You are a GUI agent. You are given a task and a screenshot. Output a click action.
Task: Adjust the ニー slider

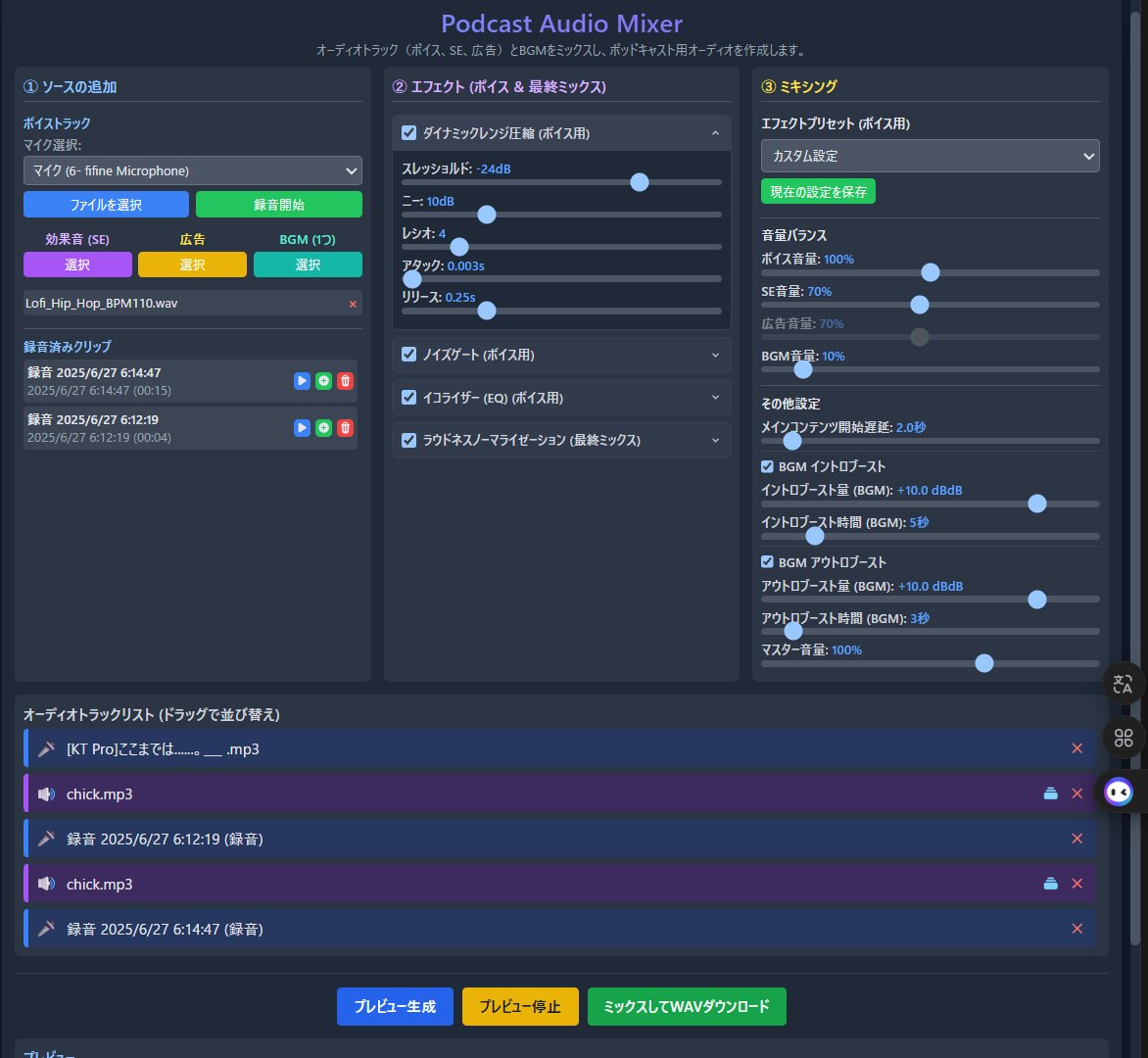click(x=487, y=215)
